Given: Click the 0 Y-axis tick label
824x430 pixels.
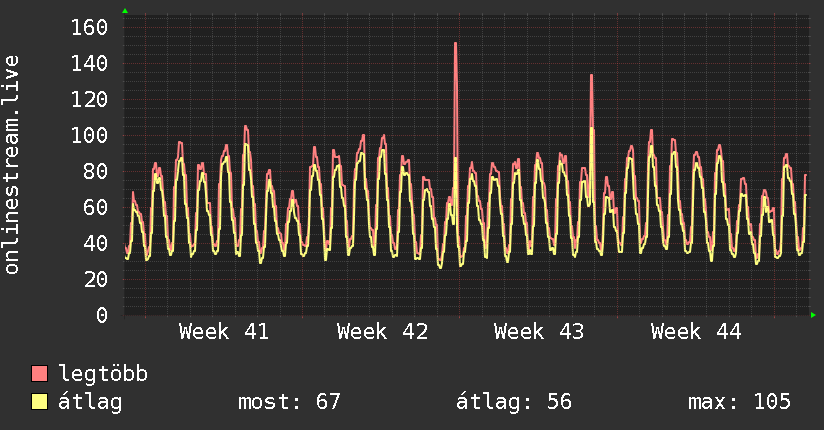Looking at the screenshot, I should coord(101,315).
